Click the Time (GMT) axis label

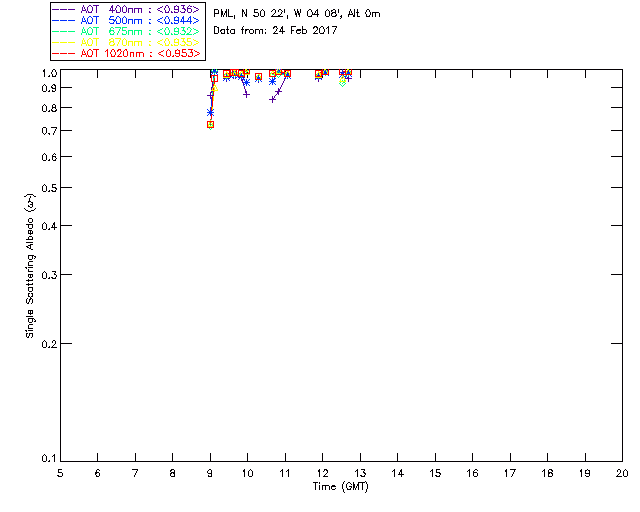tap(341, 486)
